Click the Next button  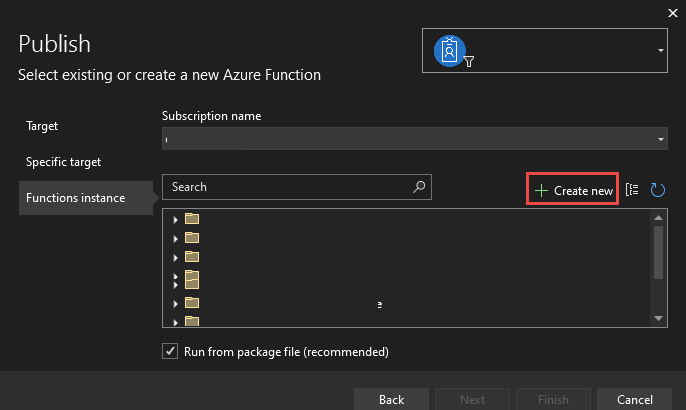[x=472, y=399]
